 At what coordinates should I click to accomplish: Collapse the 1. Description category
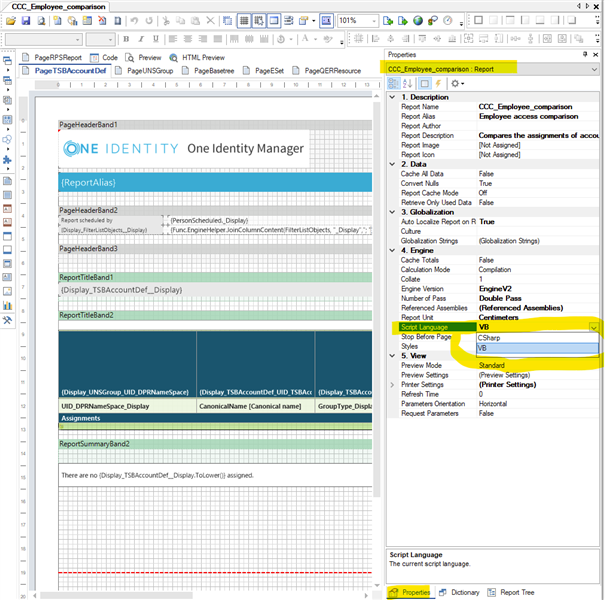coord(392,97)
